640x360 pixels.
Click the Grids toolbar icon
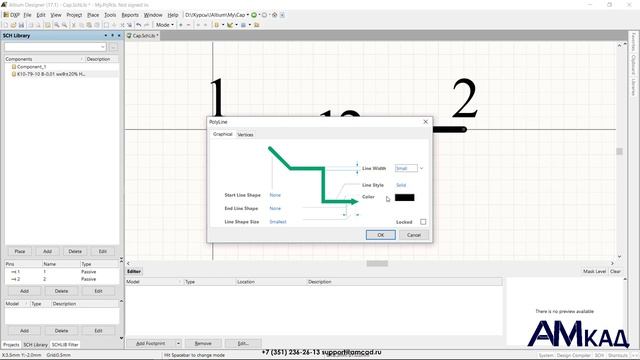[x=244, y=25]
